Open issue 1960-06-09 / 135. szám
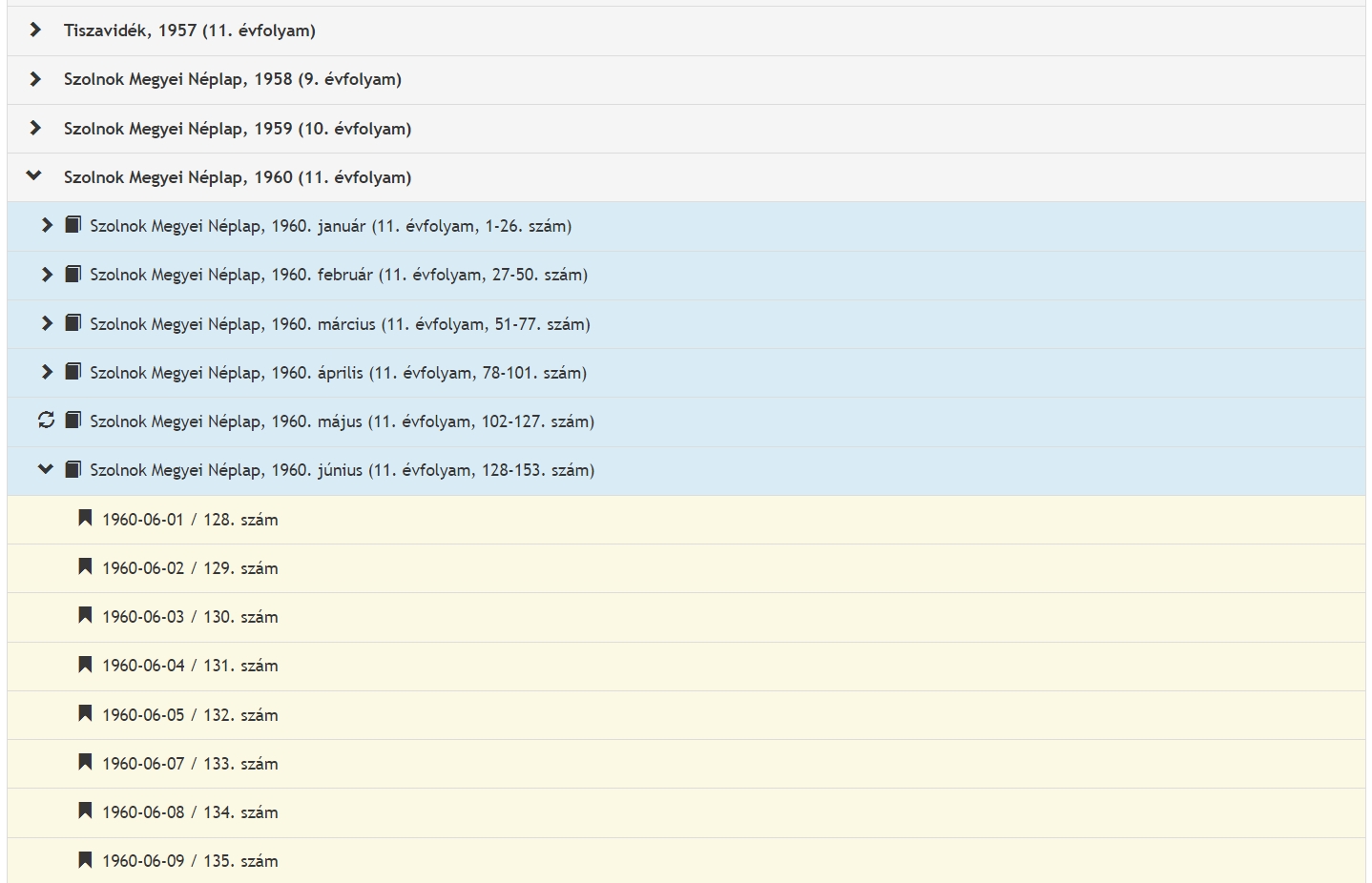The image size is (1372, 883). pos(190,861)
